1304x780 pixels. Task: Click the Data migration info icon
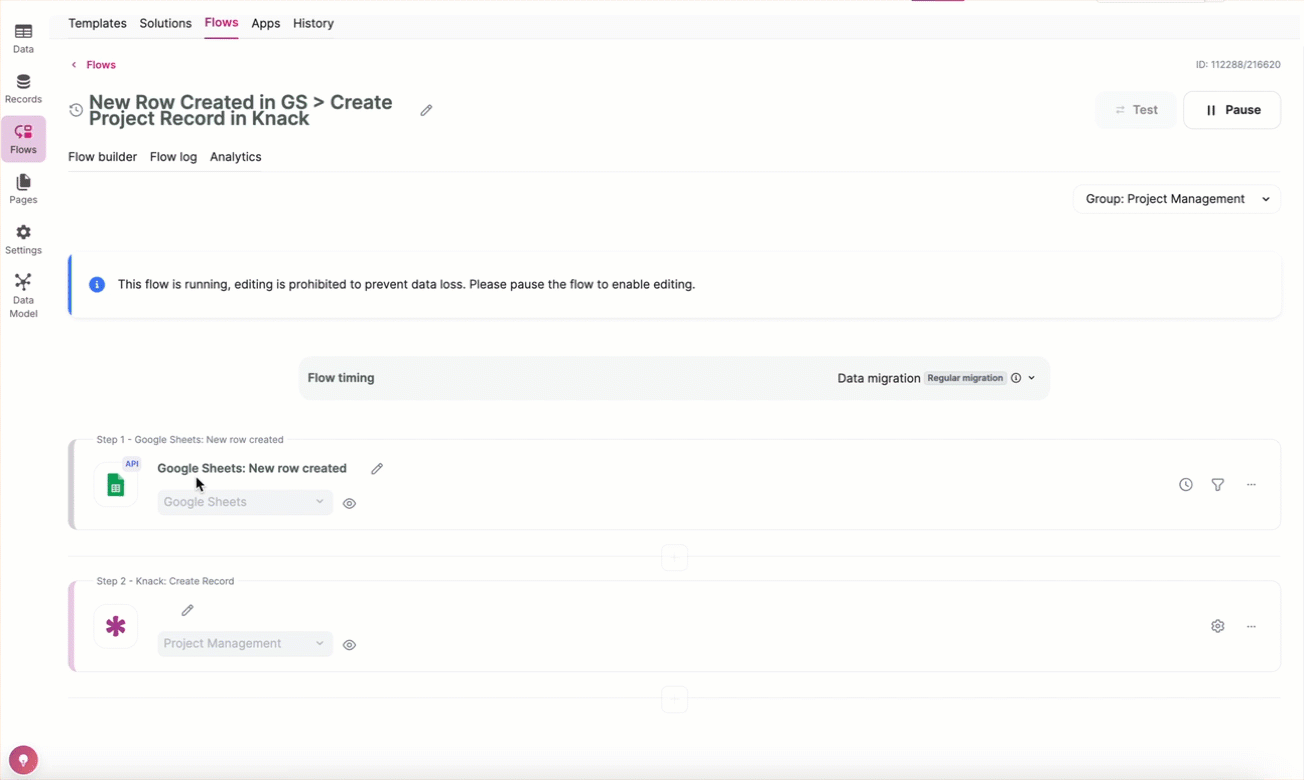click(1016, 378)
